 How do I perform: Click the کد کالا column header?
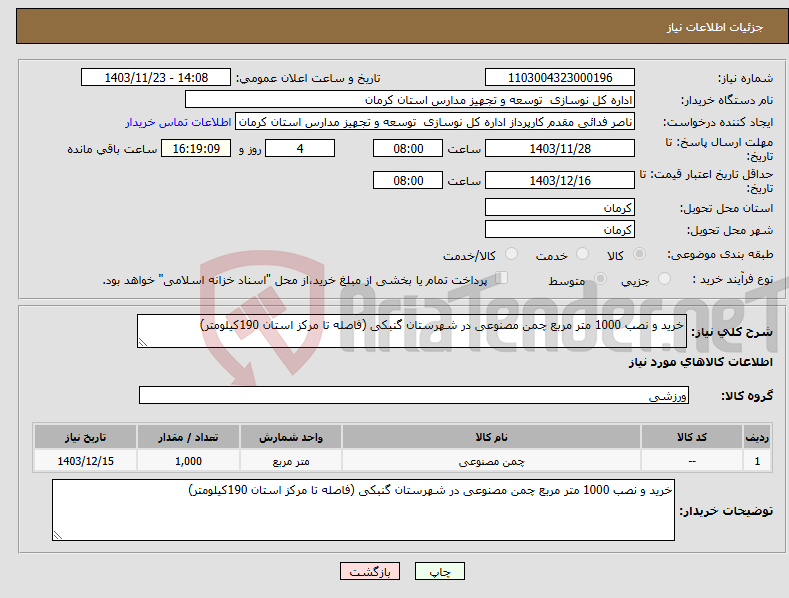tap(692, 437)
